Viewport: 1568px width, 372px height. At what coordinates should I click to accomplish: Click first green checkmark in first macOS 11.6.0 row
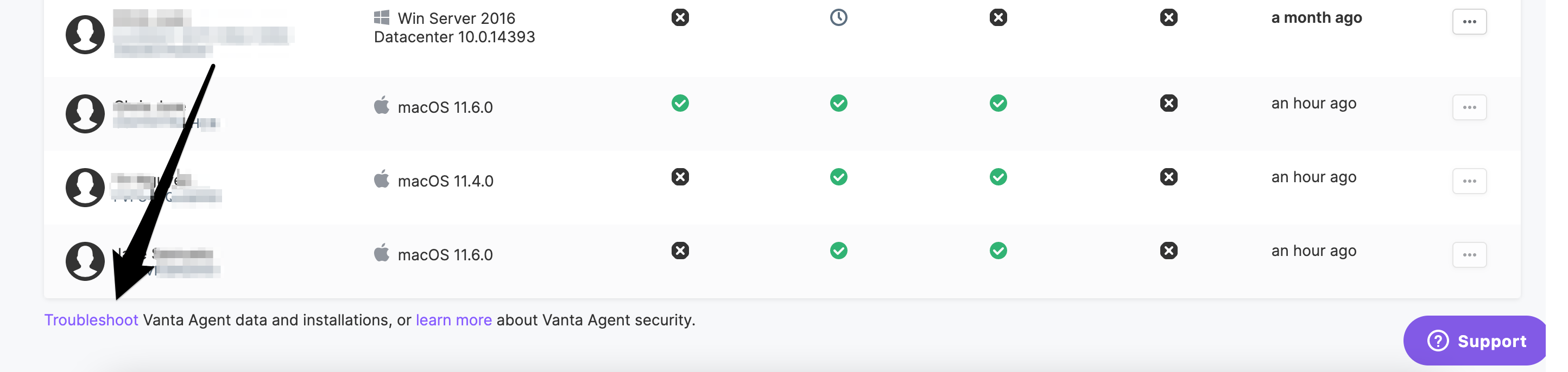(x=680, y=104)
